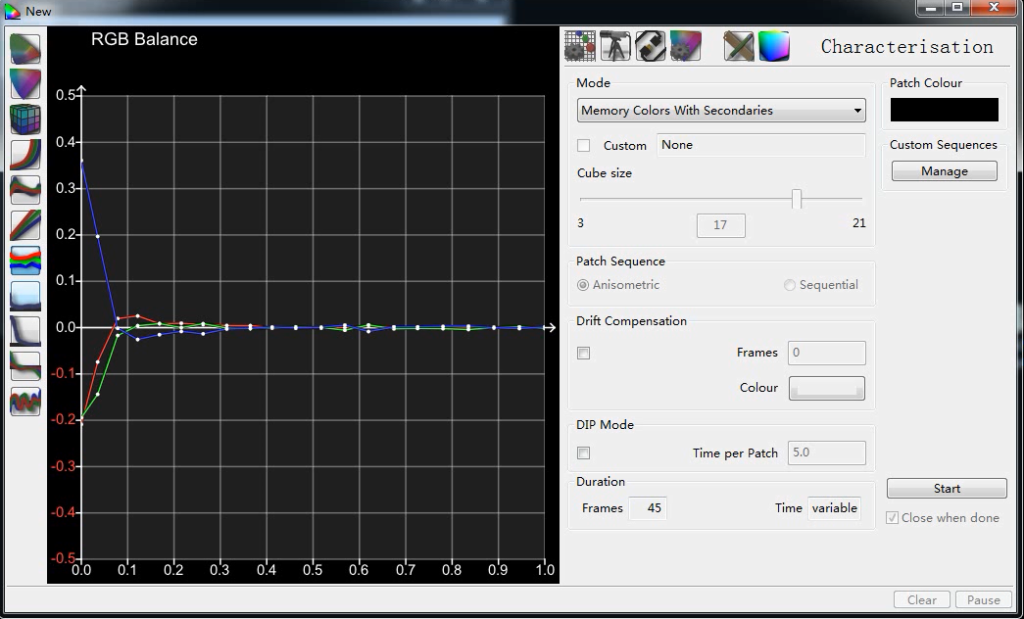The width and height of the screenshot is (1024, 619).
Task: Click the Cube size slider handle
Action: (x=797, y=198)
